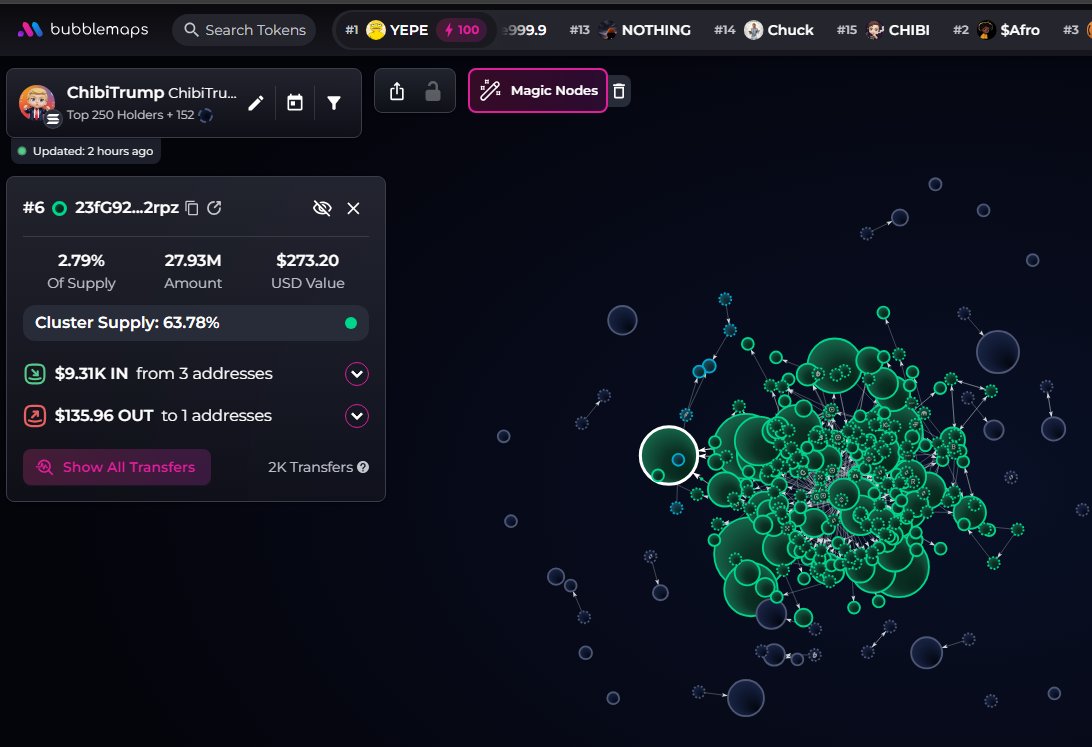Click the Top 250 Holders + 152 label
The height and width of the screenshot is (747, 1092).
tap(130, 115)
